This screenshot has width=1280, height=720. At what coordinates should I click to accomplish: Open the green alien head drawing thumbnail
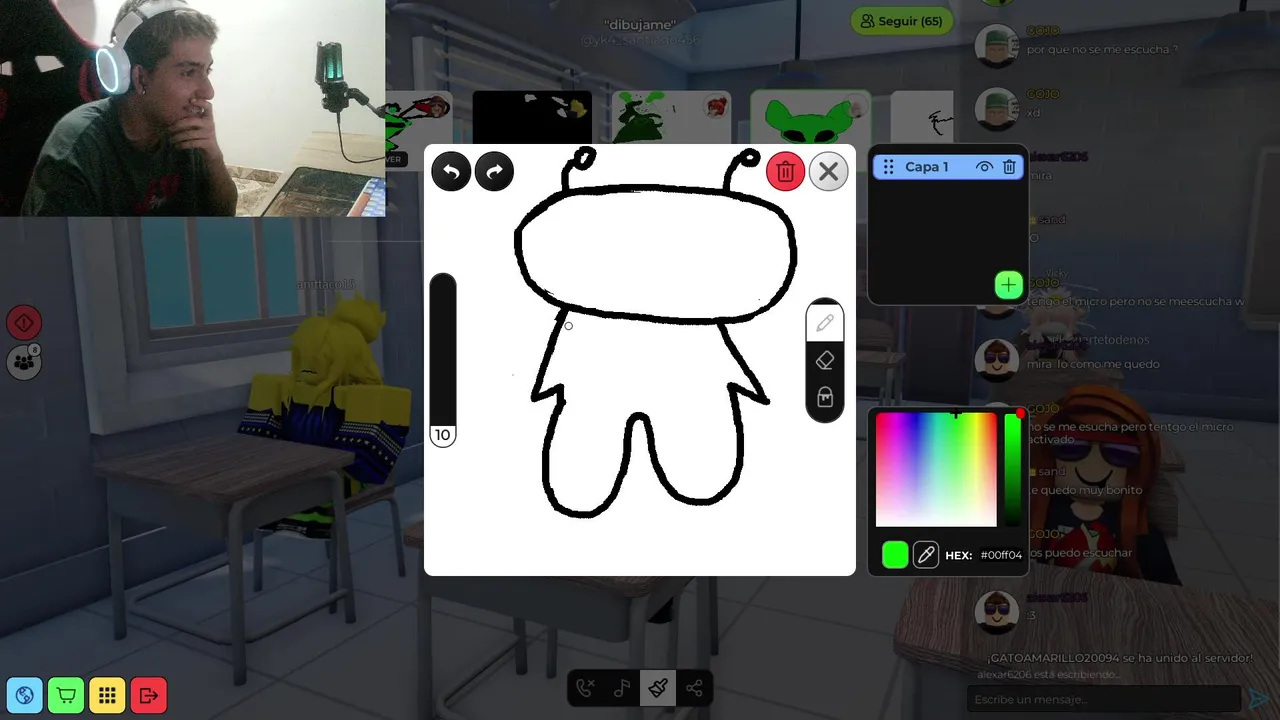pos(810,118)
